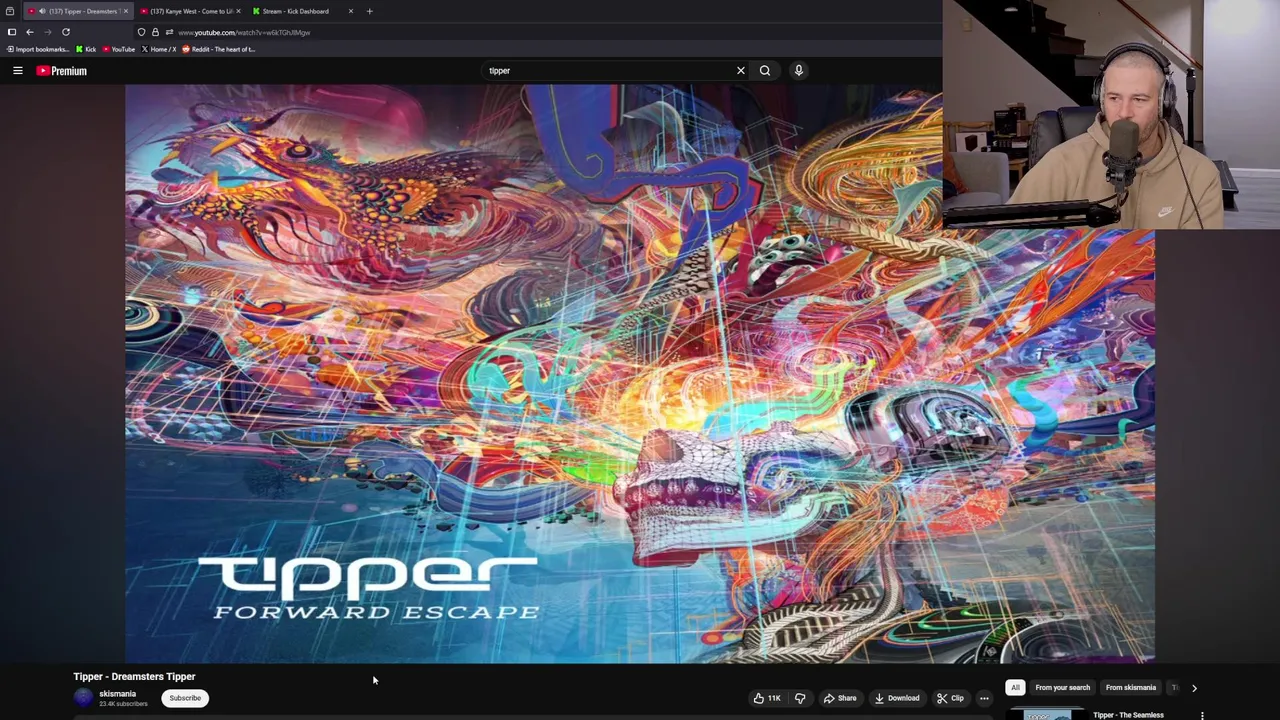1280x720 pixels.
Task: Open skismania channel avatar
Action: 83,698
